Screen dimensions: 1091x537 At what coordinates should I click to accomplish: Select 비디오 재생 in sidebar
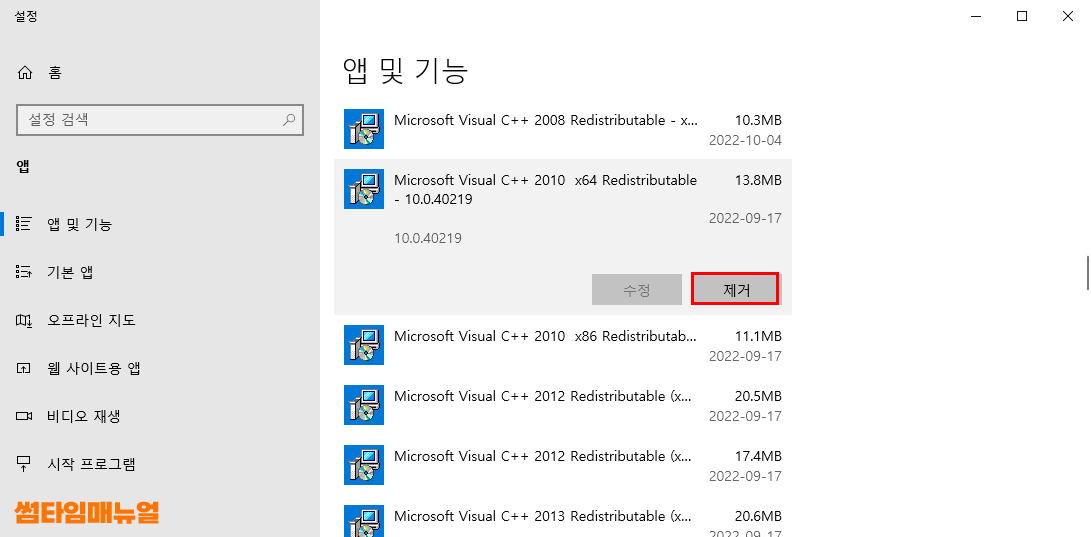(160, 416)
